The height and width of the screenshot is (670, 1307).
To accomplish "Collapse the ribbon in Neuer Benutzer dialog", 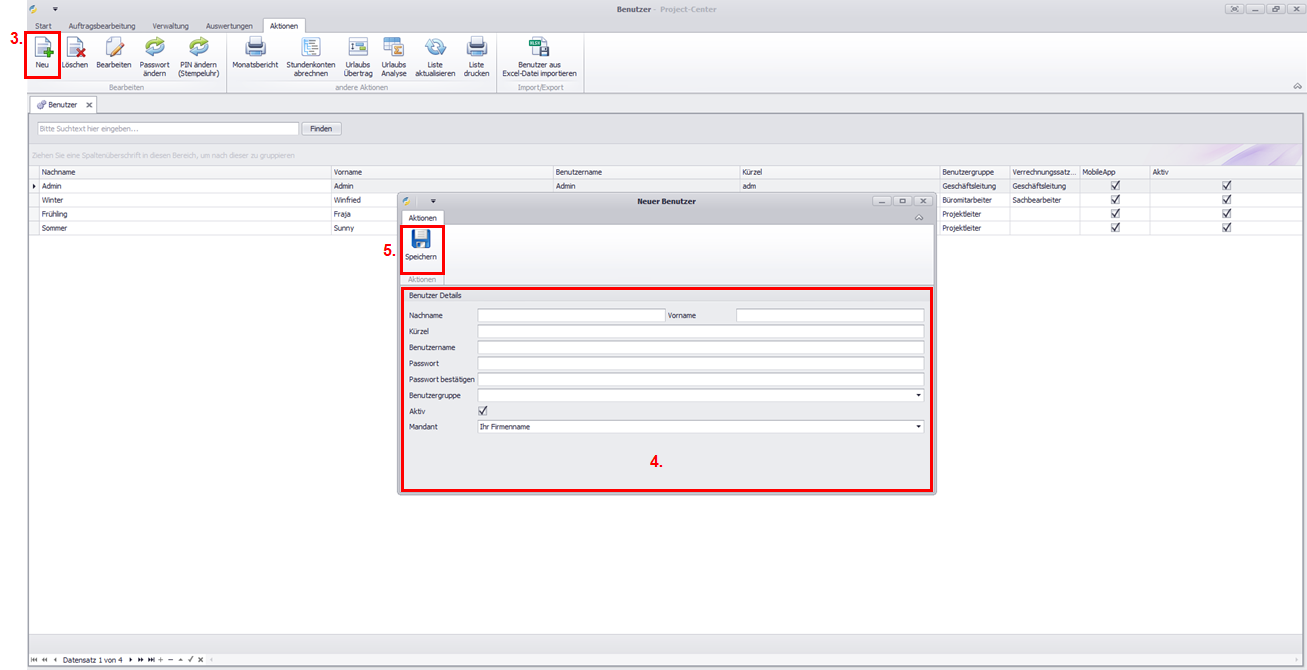I will [918, 217].
